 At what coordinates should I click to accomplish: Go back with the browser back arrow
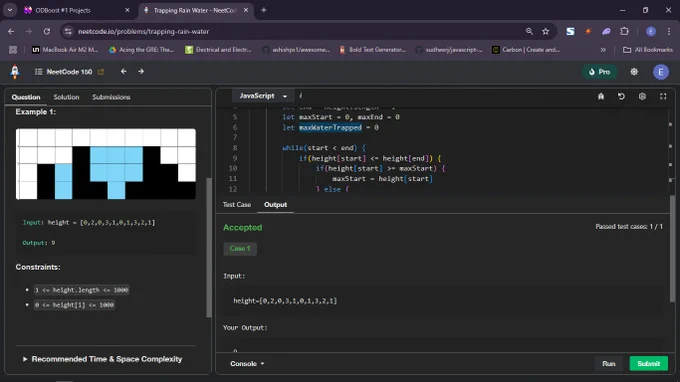[11, 32]
